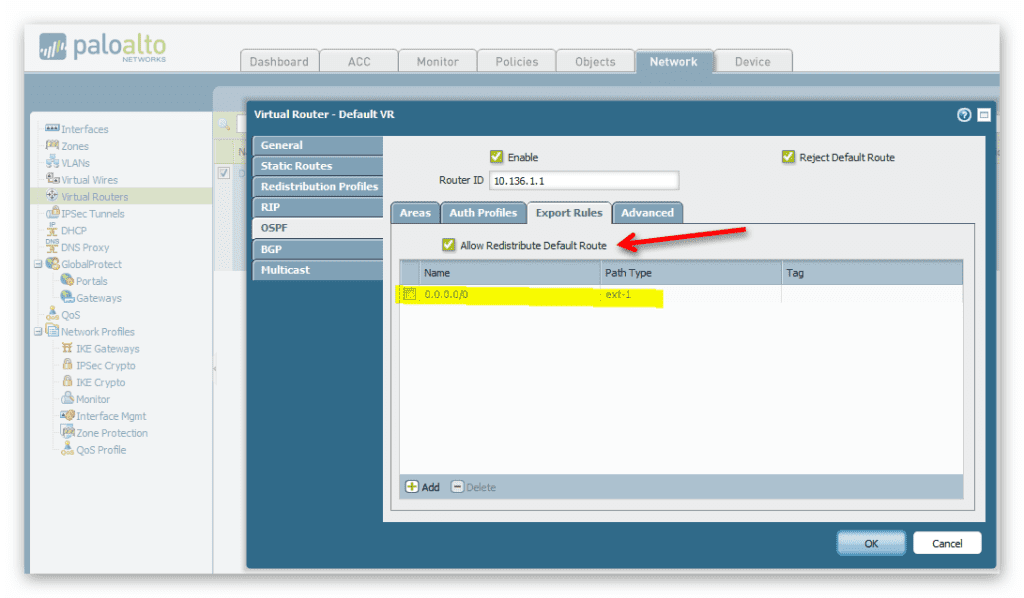Image resolution: width=1024 pixels, height=598 pixels.
Task: Click the DNS Proxy icon
Action: coord(52,246)
